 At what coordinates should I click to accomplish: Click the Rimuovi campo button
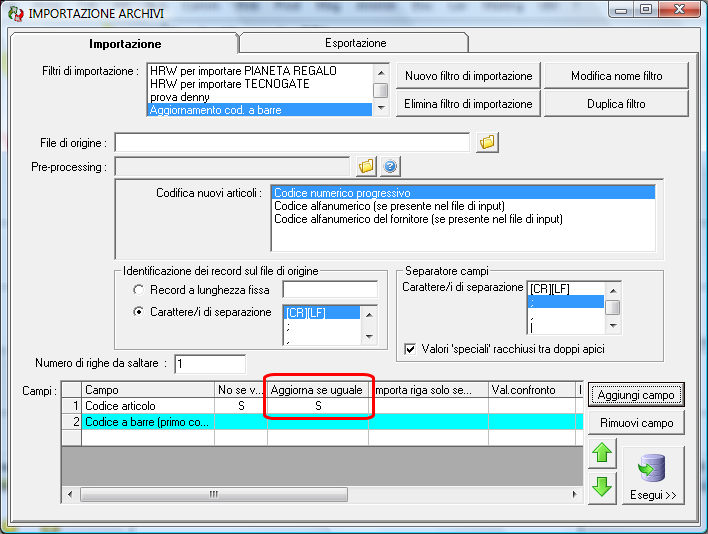[636, 423]
